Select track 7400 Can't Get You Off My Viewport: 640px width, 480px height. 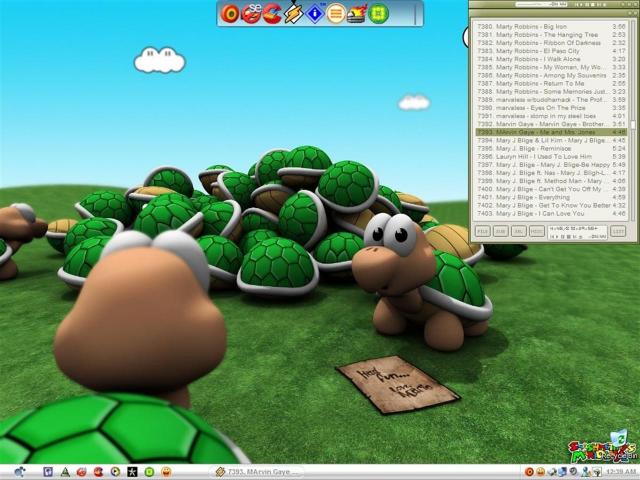click(x=551, y=189)
